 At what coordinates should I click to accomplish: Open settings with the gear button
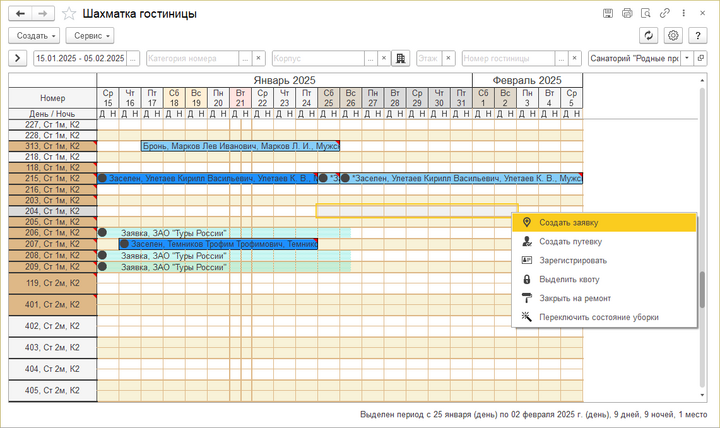pos(673,35)
